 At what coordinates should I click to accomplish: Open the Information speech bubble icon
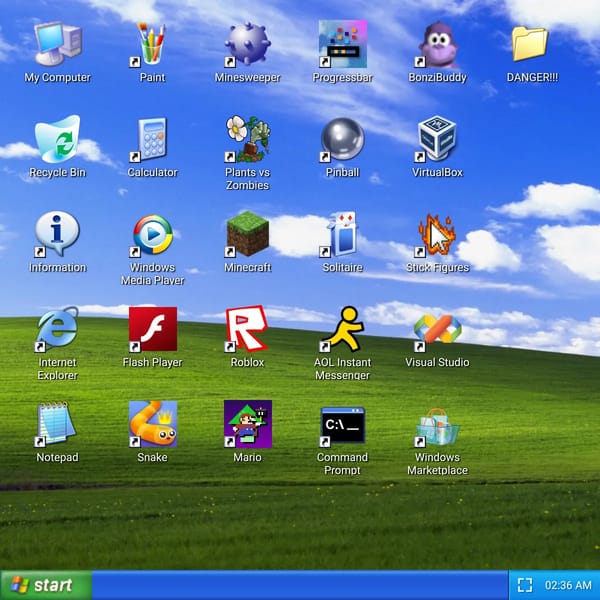click(57, 234)
